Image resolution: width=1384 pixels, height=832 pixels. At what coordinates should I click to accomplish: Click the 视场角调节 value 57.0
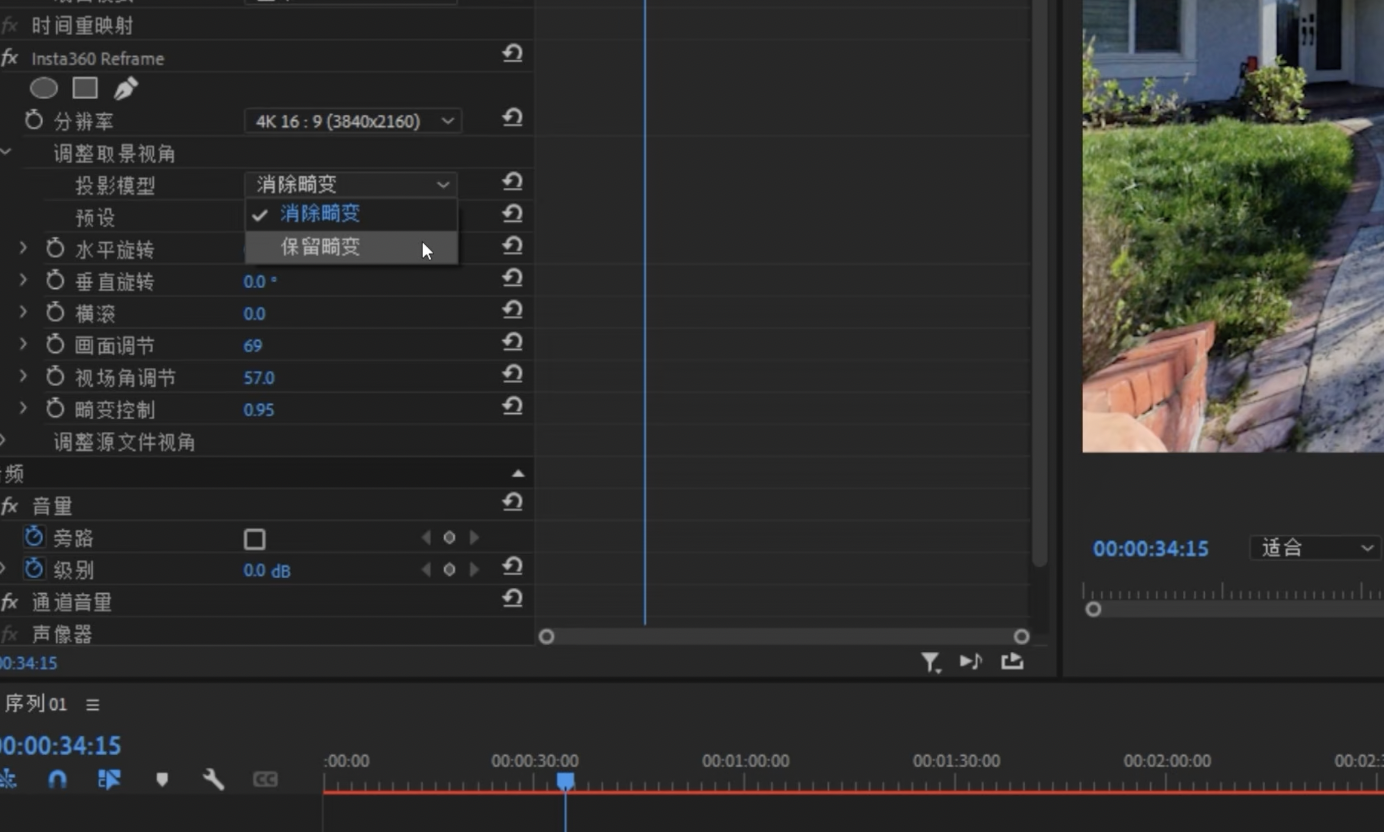tap(259, 378)
